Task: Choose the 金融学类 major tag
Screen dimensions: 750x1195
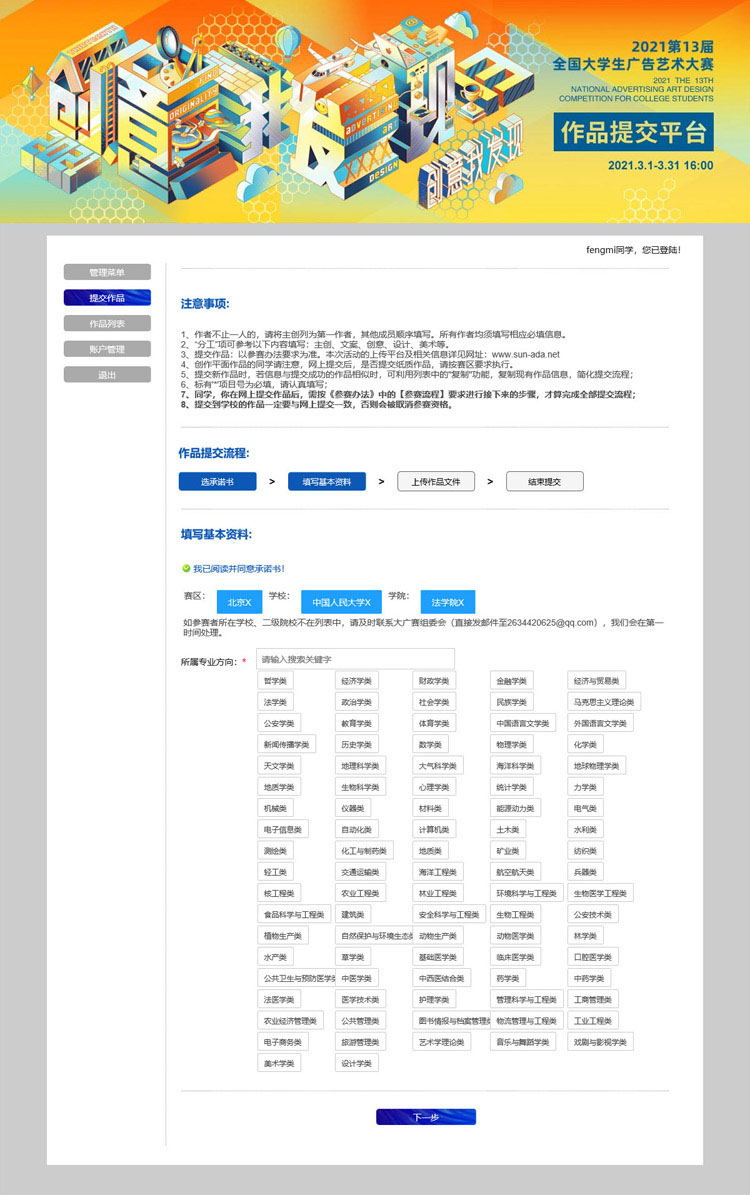Action: coord(512,681)
